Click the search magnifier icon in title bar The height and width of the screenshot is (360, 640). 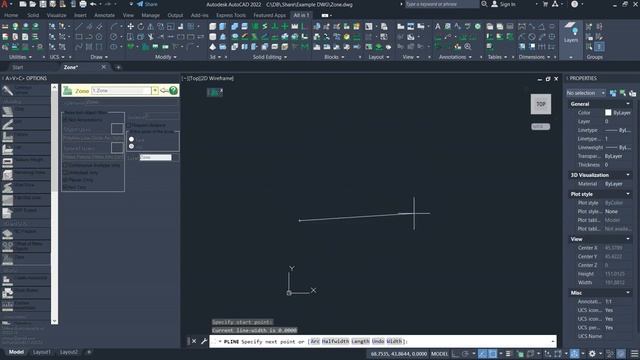click(484, 4)
